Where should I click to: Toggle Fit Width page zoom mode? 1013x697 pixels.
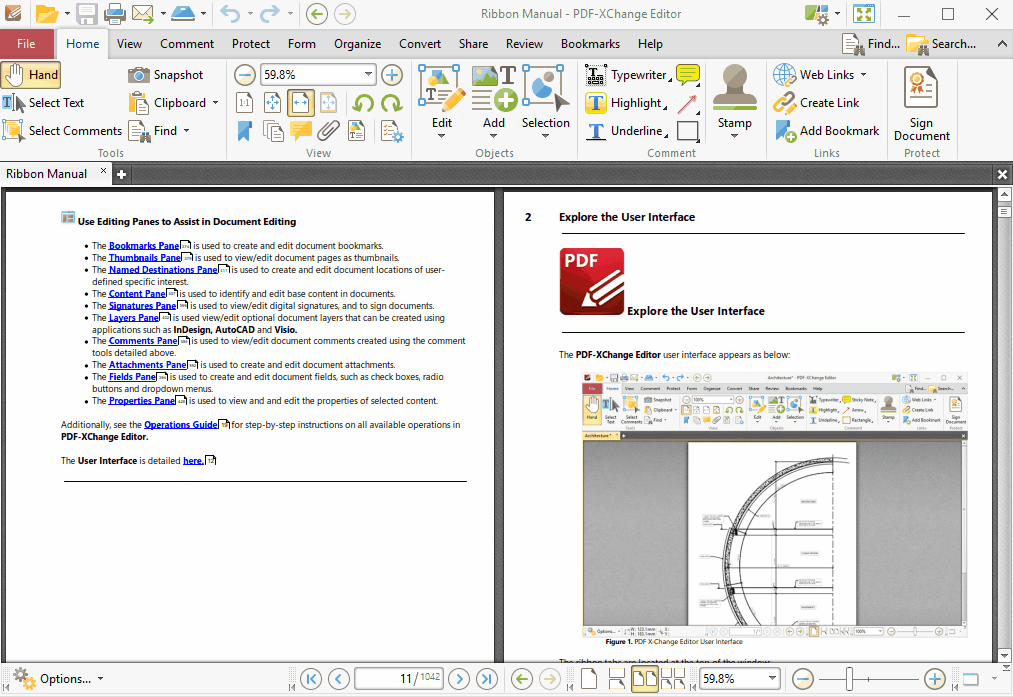(x=299, y=102)
